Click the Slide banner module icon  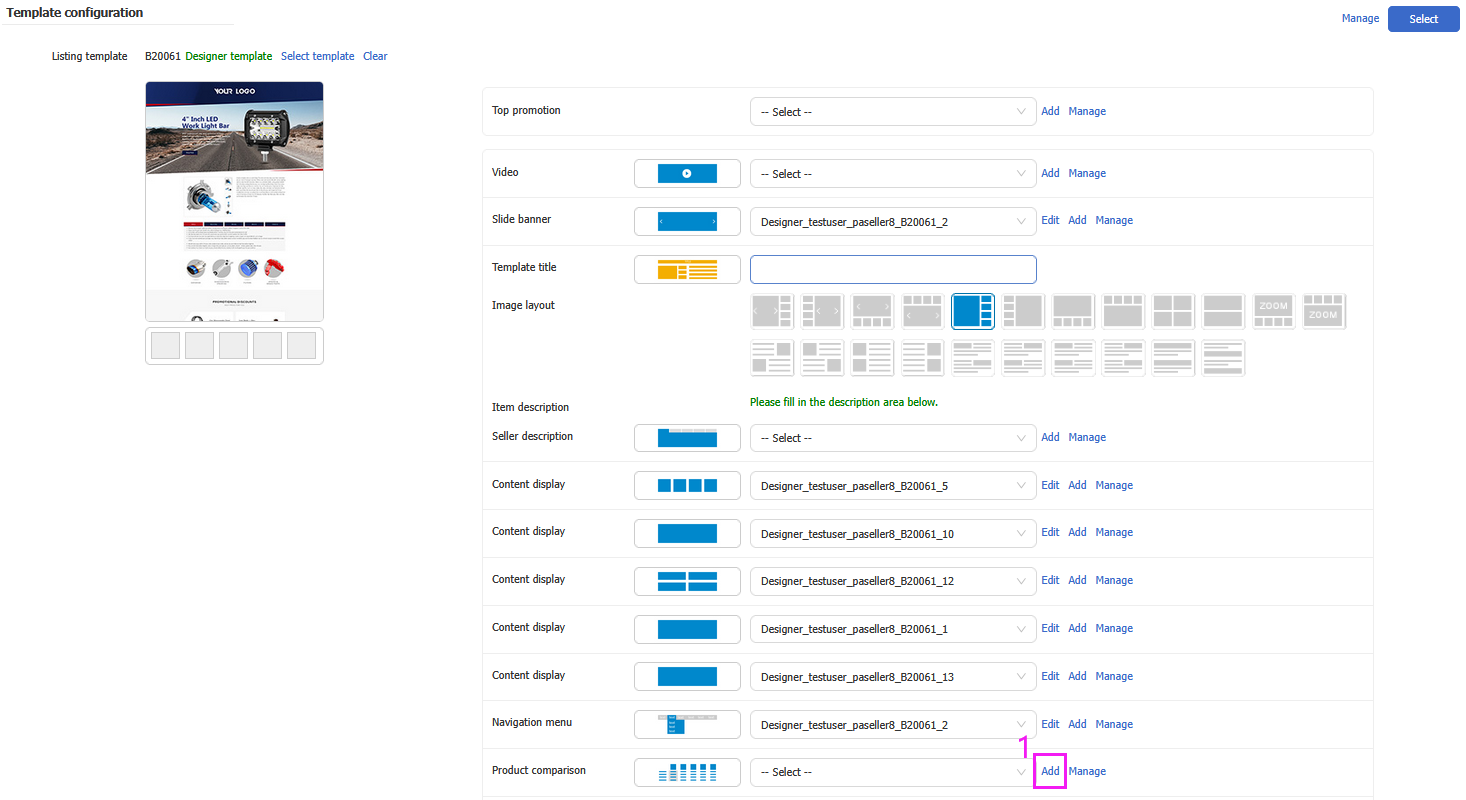(687, 221)
